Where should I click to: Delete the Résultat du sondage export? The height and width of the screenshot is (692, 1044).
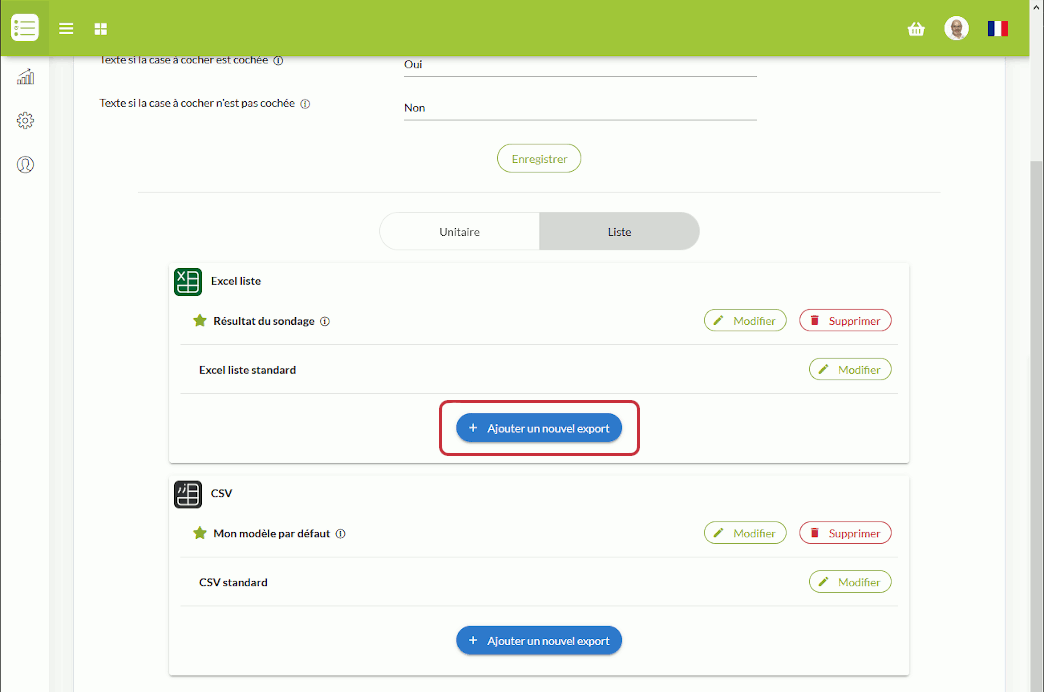click(x=845, y=321)
